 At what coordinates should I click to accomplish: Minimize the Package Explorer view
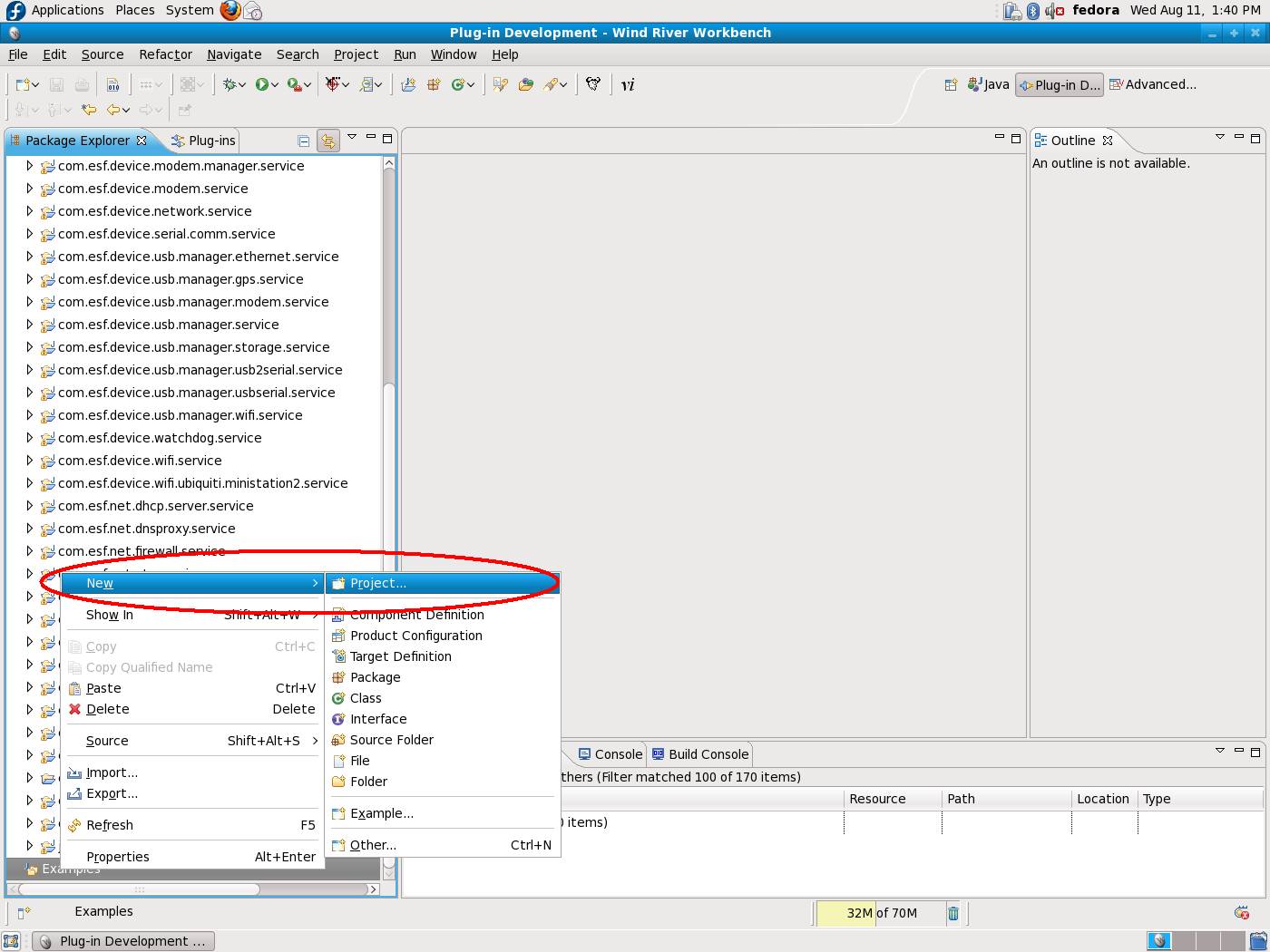click(370, 137)
